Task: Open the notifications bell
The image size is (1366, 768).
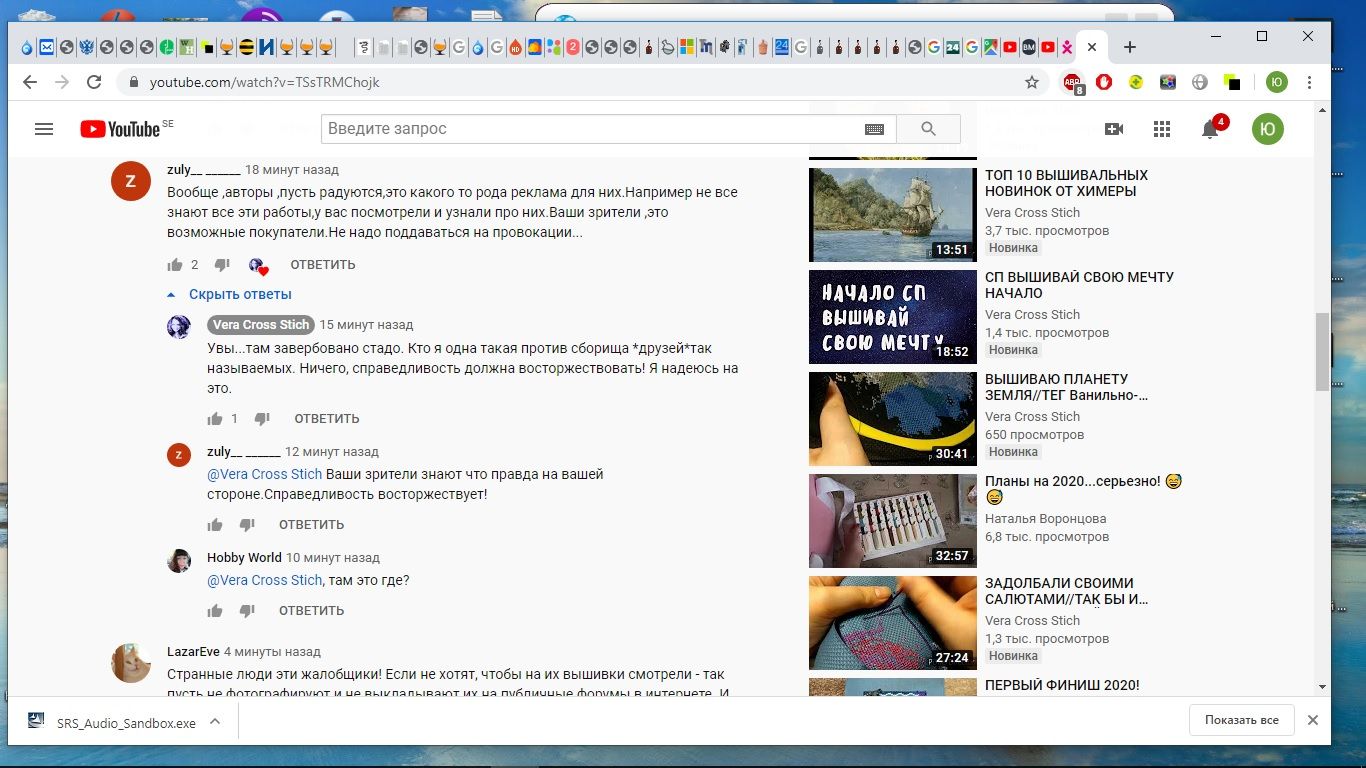Action: 1210,129
